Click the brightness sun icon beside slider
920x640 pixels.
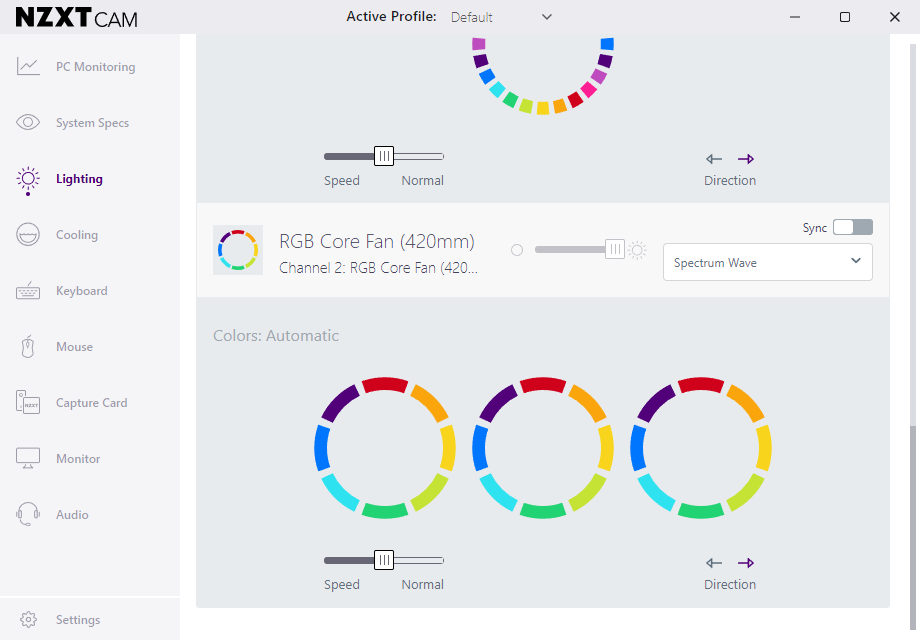coord(637,250)
